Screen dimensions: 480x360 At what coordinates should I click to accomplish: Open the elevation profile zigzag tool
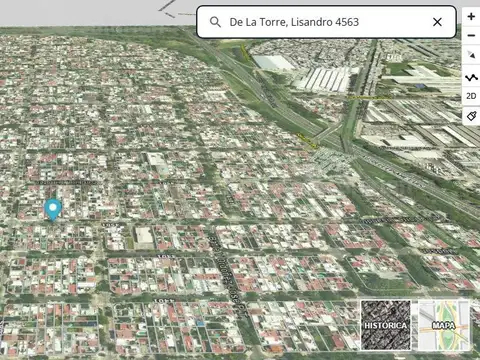coord(471,78)
